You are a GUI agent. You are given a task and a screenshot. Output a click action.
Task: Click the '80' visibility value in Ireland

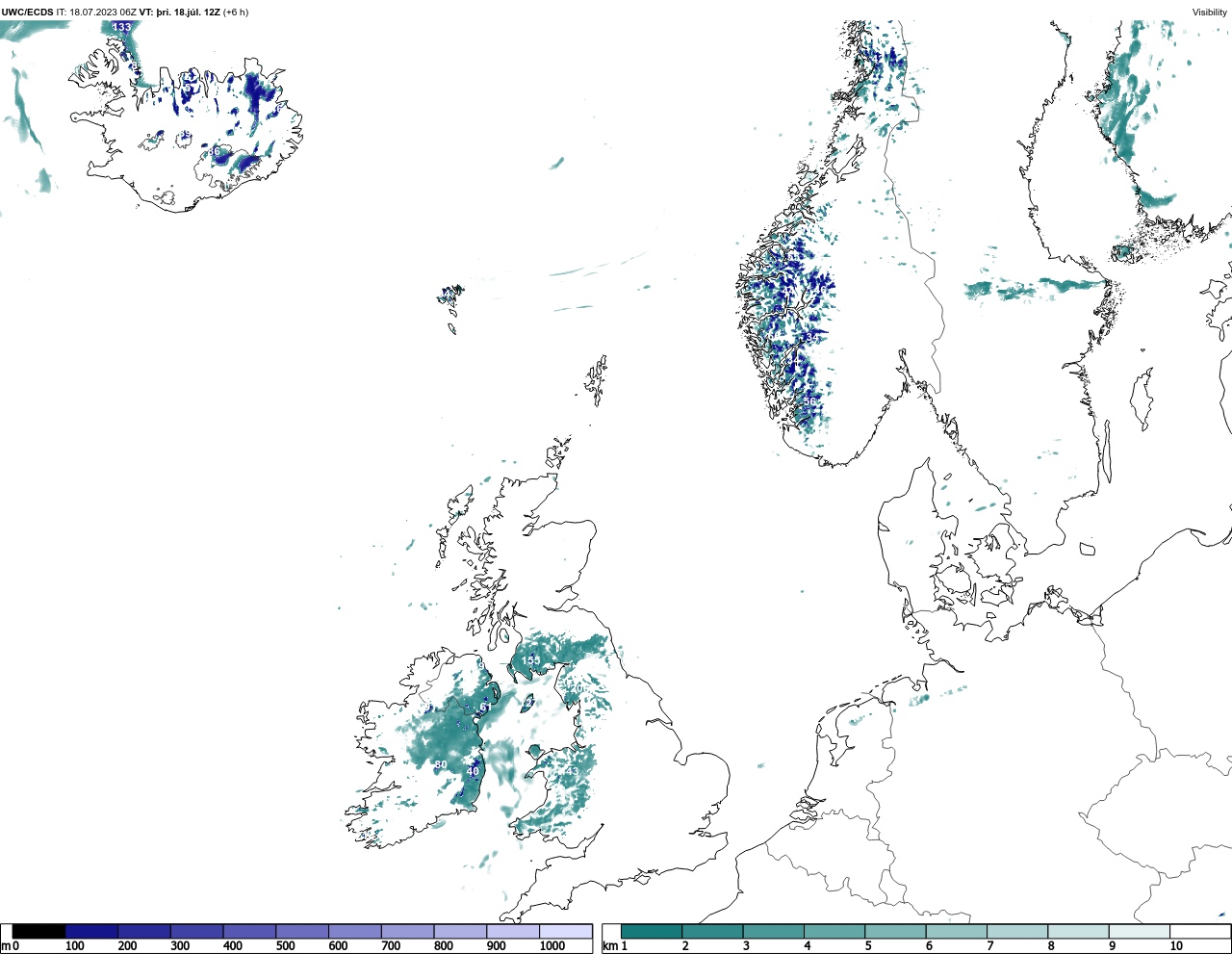pyautogui.click(x=441, y=765)
